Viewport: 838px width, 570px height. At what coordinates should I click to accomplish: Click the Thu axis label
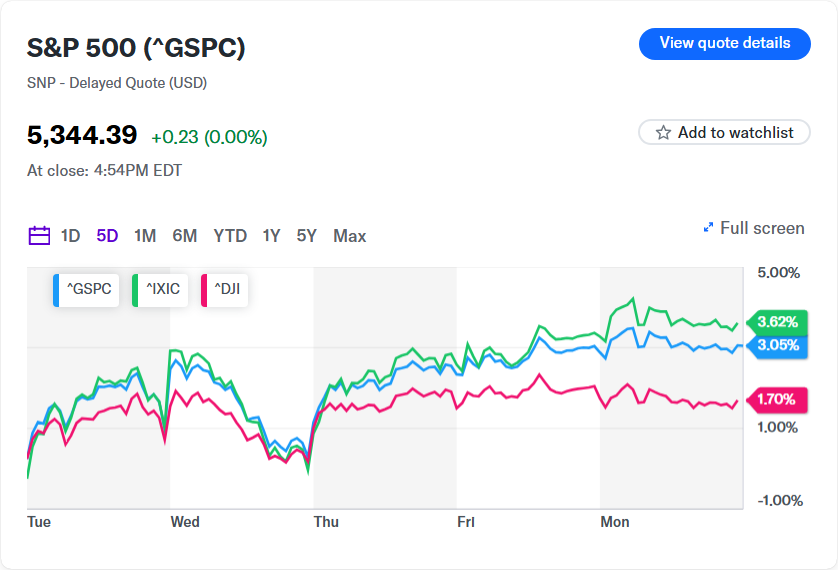coord(326,522)
